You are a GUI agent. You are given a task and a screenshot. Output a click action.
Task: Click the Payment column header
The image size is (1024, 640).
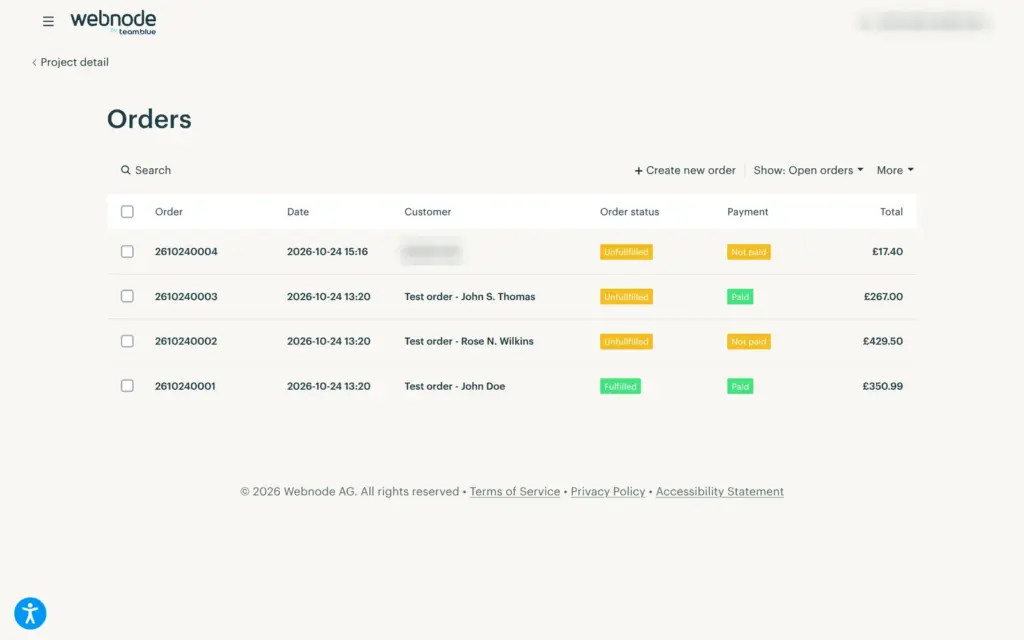[x=748, y=212]
